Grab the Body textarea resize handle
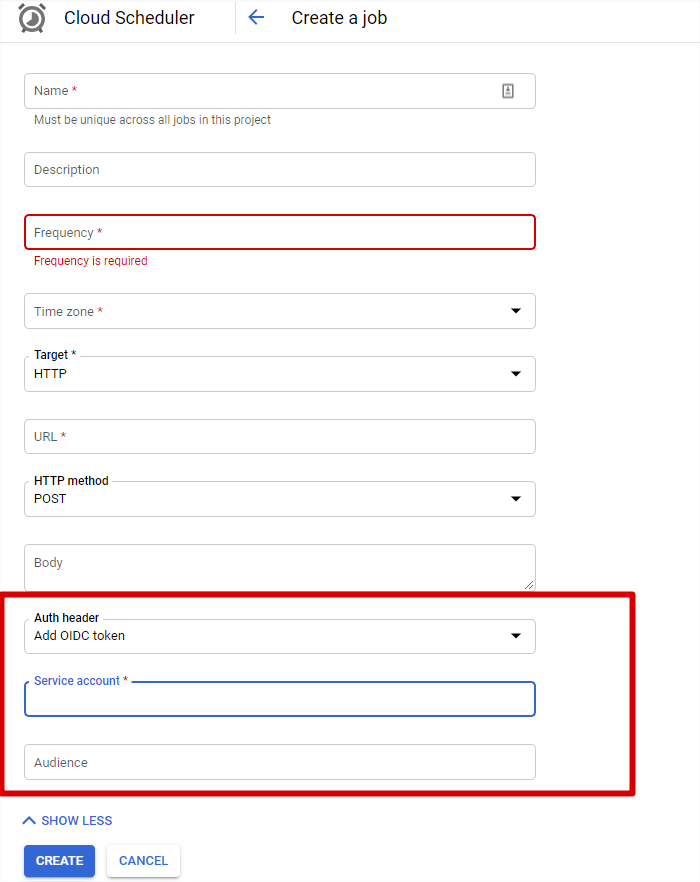 529,584
